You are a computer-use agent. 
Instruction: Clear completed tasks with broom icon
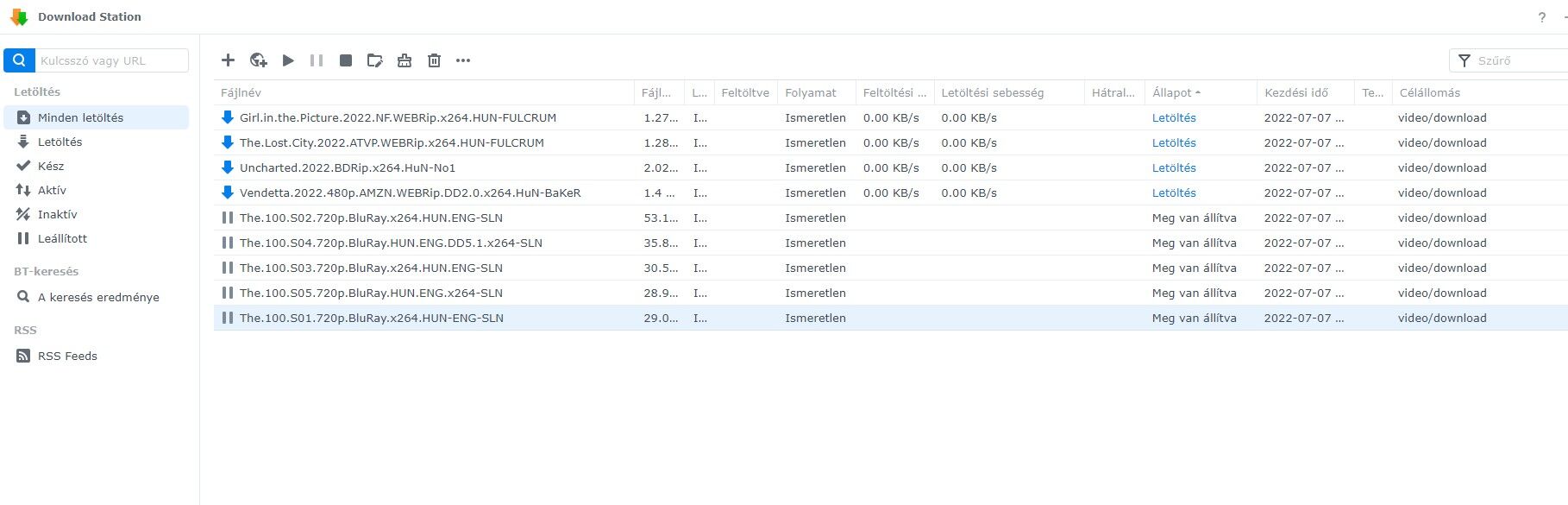[405, 60]
